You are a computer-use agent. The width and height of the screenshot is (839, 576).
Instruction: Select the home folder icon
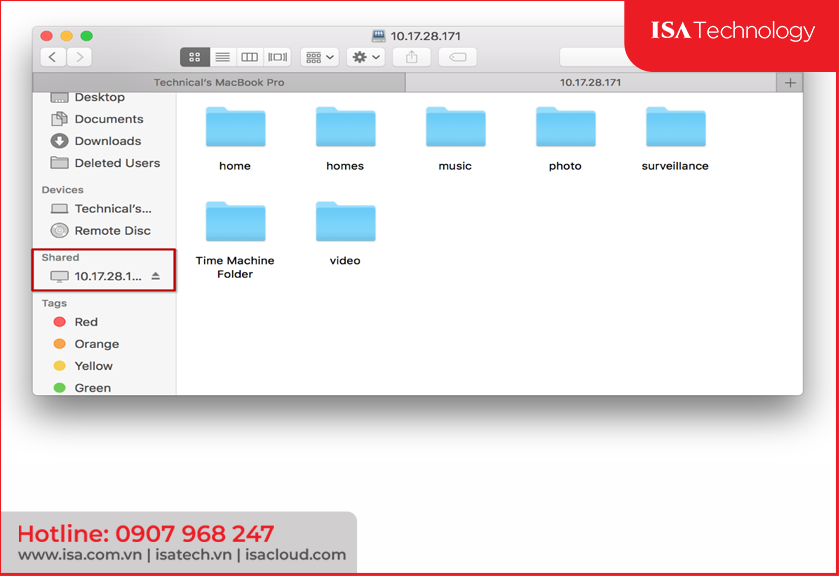[235, 127]
